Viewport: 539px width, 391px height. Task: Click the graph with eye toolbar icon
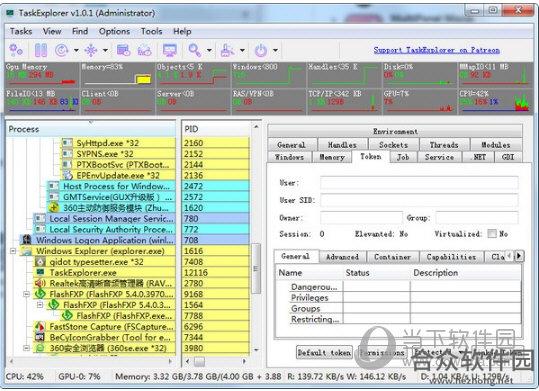click(144, 50)
